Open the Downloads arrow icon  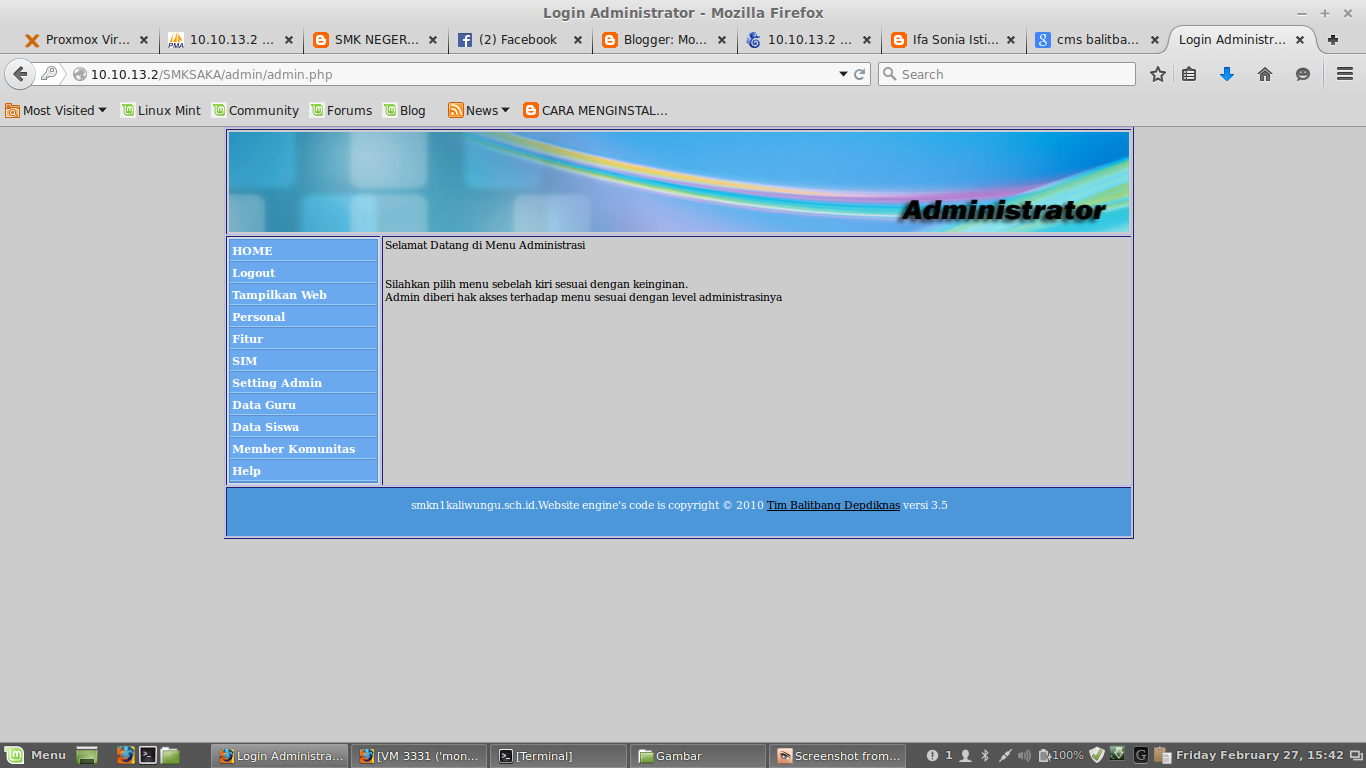pyautogui.click(x=1227, y=74)
